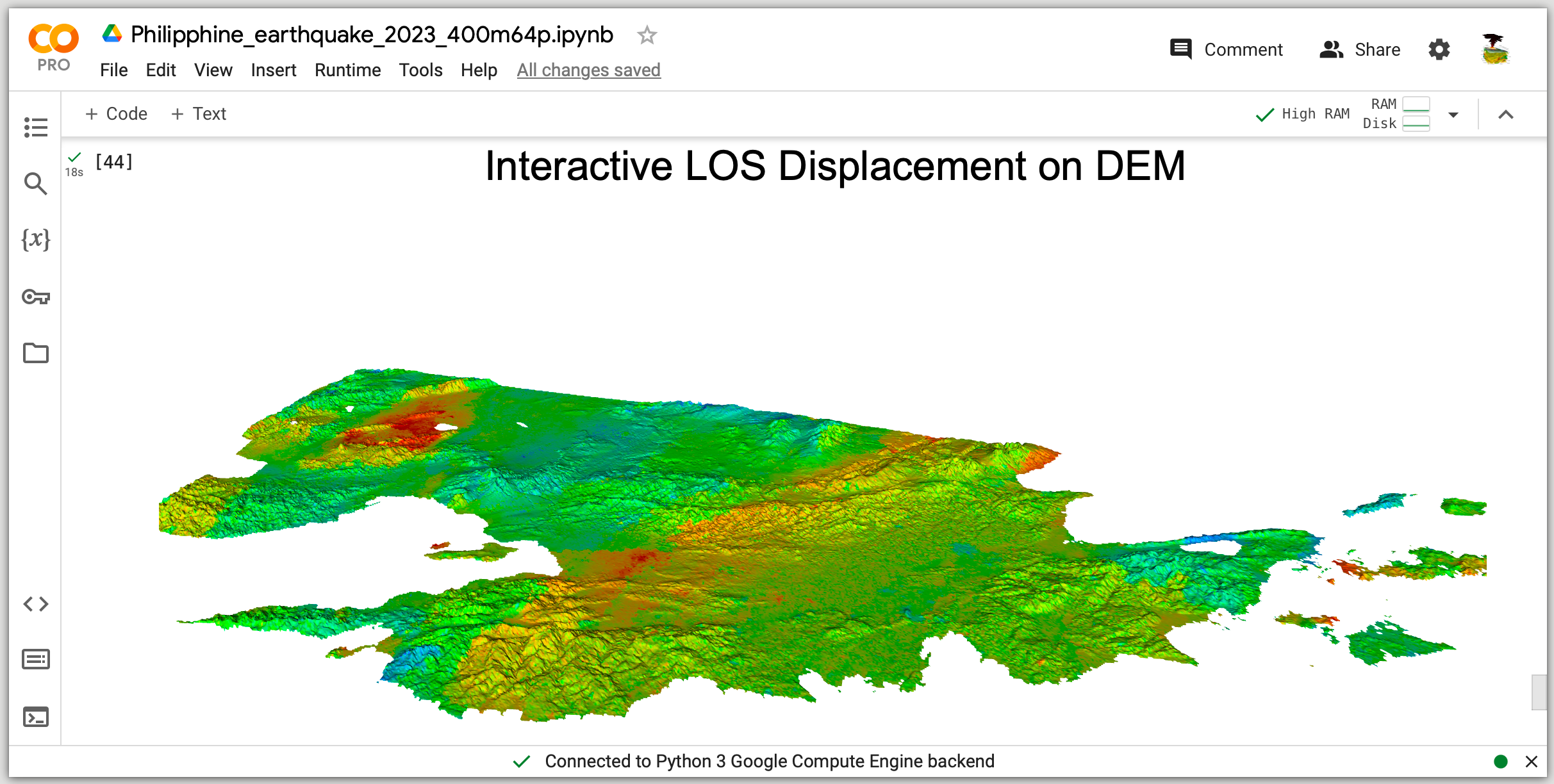Open the variables inspector panel
This screenshot has height=784, width=1554.
point(35,240)
